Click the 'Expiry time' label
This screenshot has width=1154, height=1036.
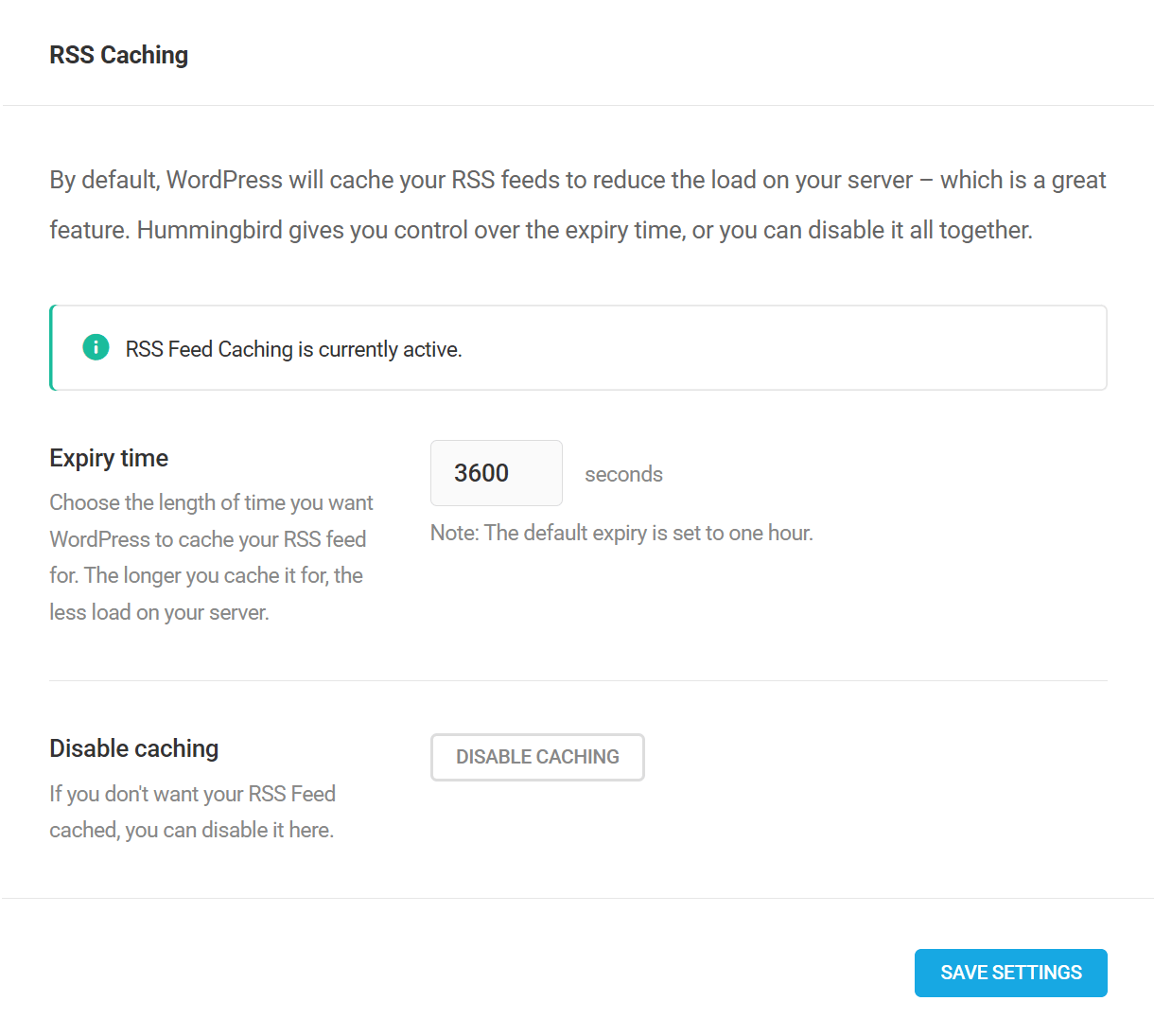click(x=109, y=458)
